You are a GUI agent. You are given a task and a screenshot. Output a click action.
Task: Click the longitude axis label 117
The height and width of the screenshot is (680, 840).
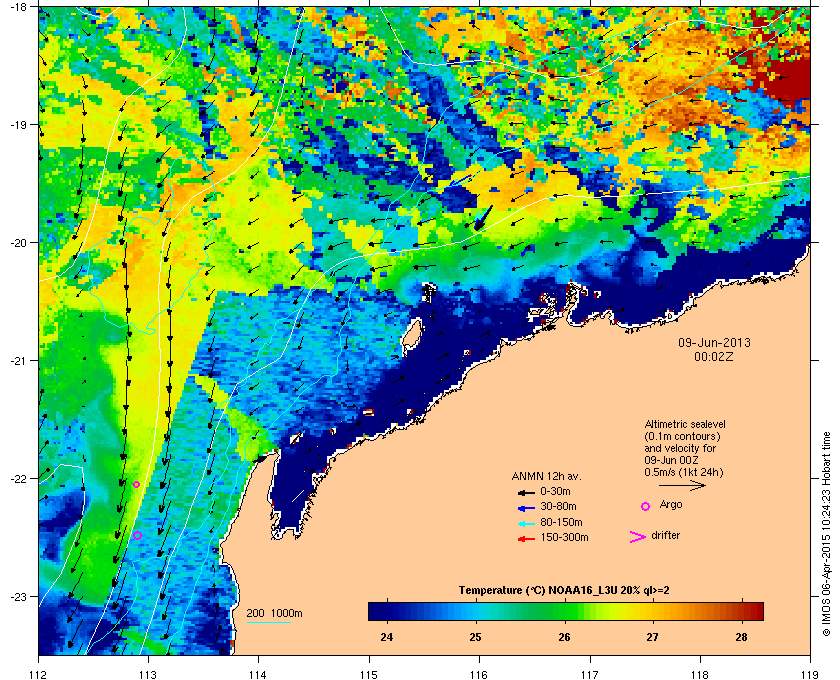[590, 674]
